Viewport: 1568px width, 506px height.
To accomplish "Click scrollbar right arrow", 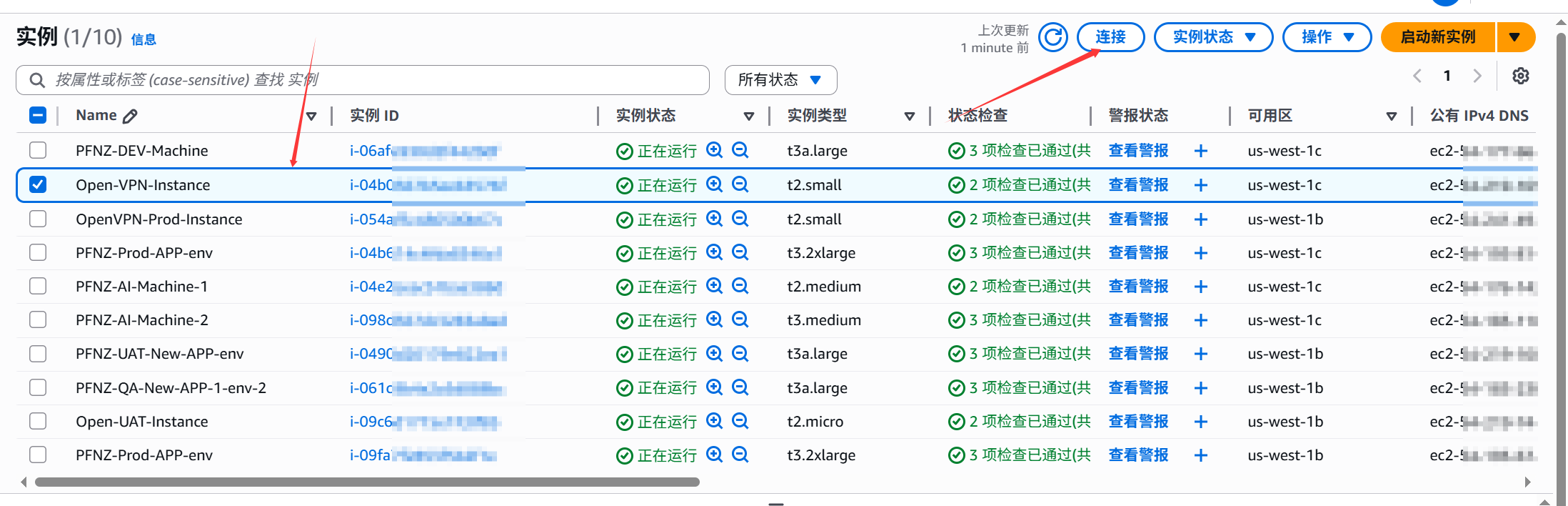I will click(1527, 482).
